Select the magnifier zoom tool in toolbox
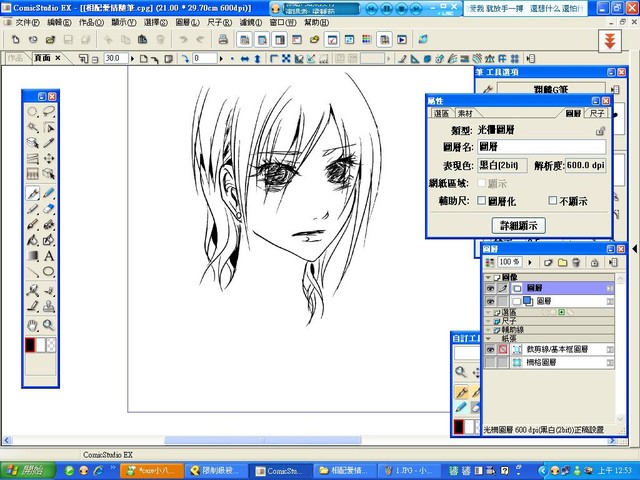This screenshot has height=480, width=640. tap(49, 325)
